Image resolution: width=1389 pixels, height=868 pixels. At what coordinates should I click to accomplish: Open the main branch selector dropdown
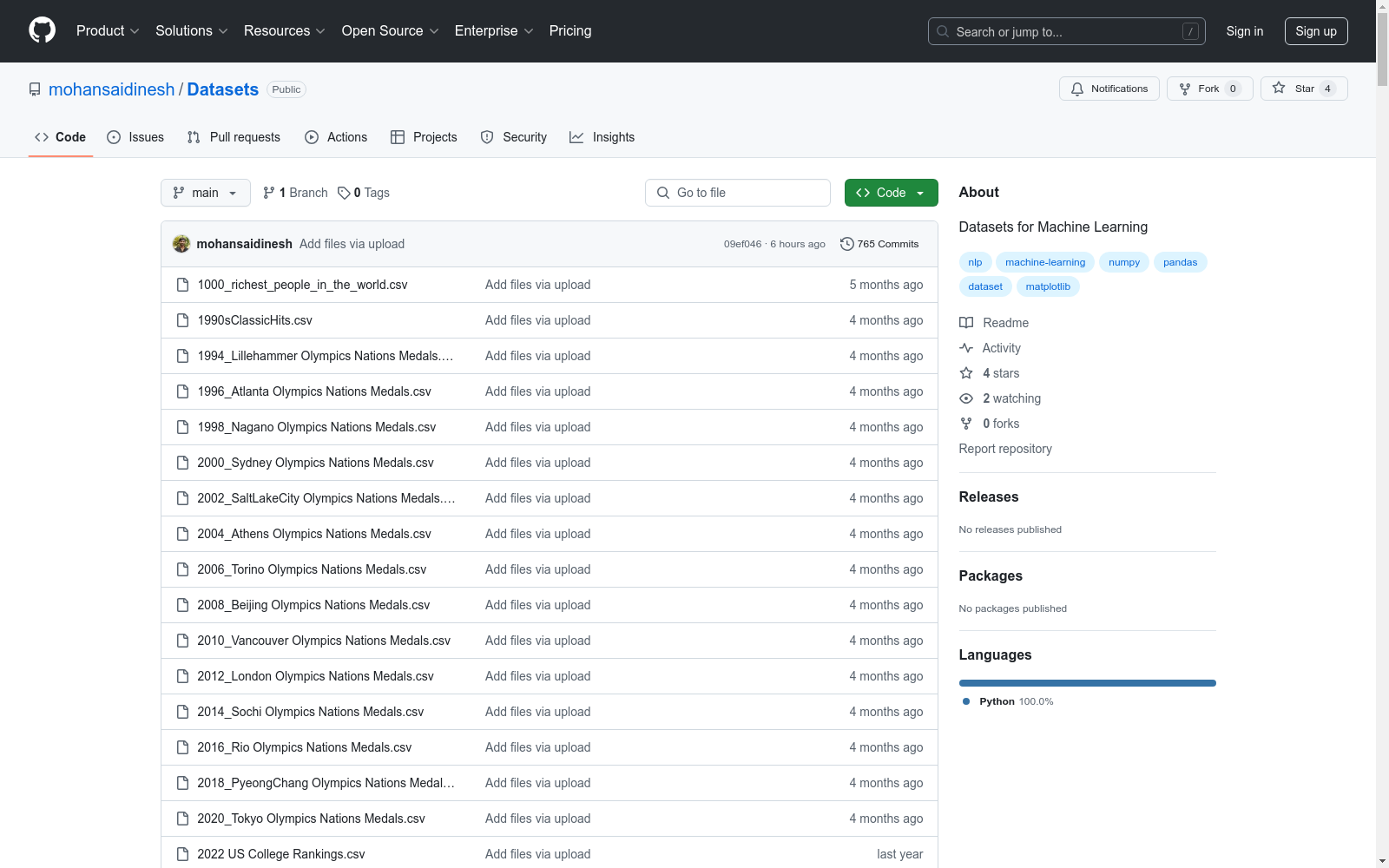[x=206, y=193]
